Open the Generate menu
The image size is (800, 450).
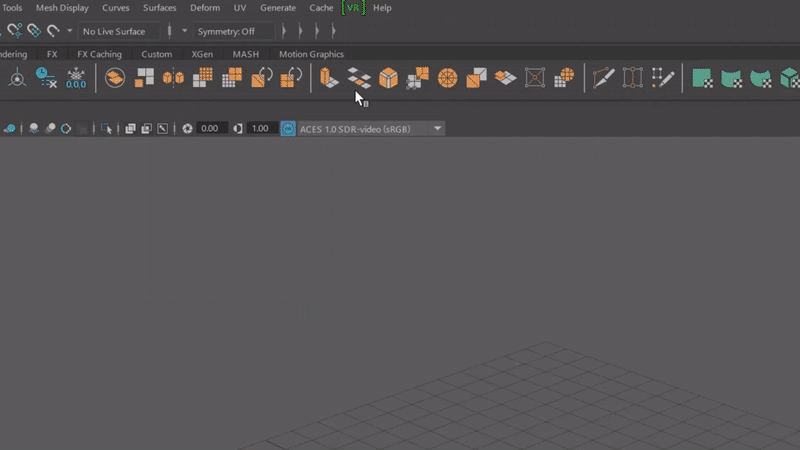(278, 8)
